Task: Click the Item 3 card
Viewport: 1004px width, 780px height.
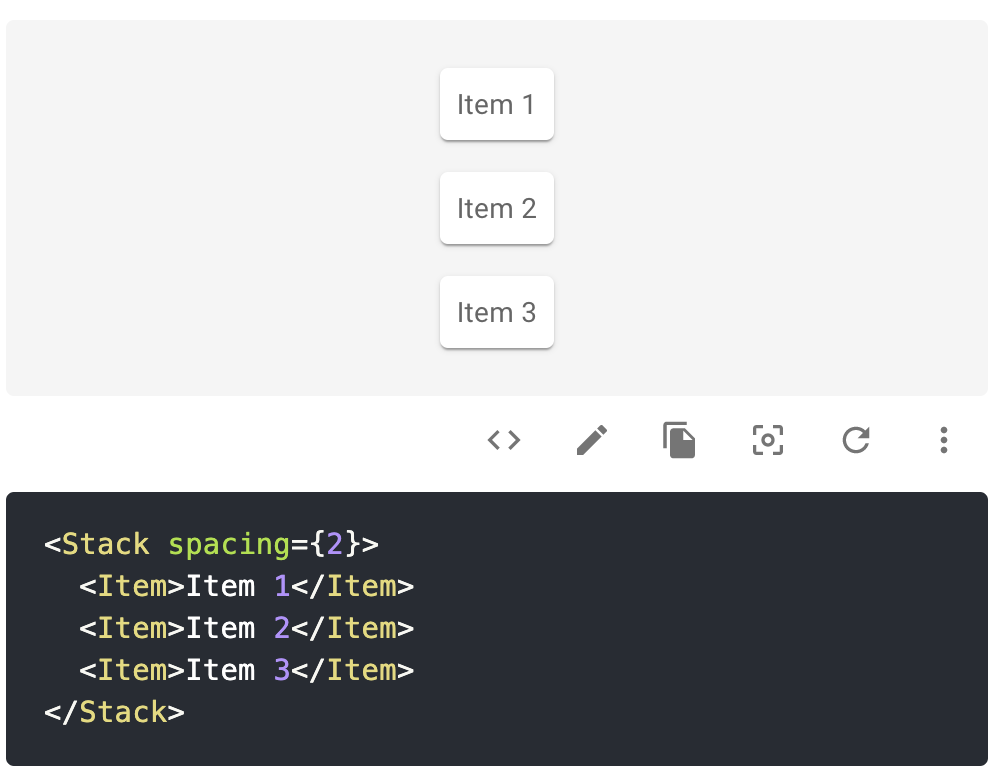Action: 497,312
